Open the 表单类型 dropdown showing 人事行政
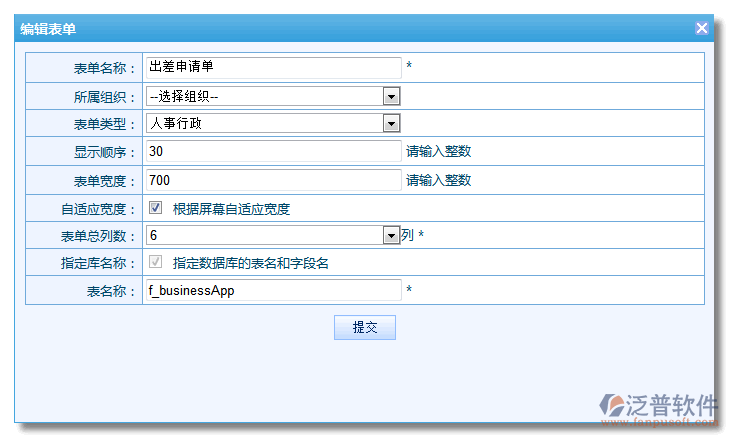This screenshot has height=438, width=729. 273,123
